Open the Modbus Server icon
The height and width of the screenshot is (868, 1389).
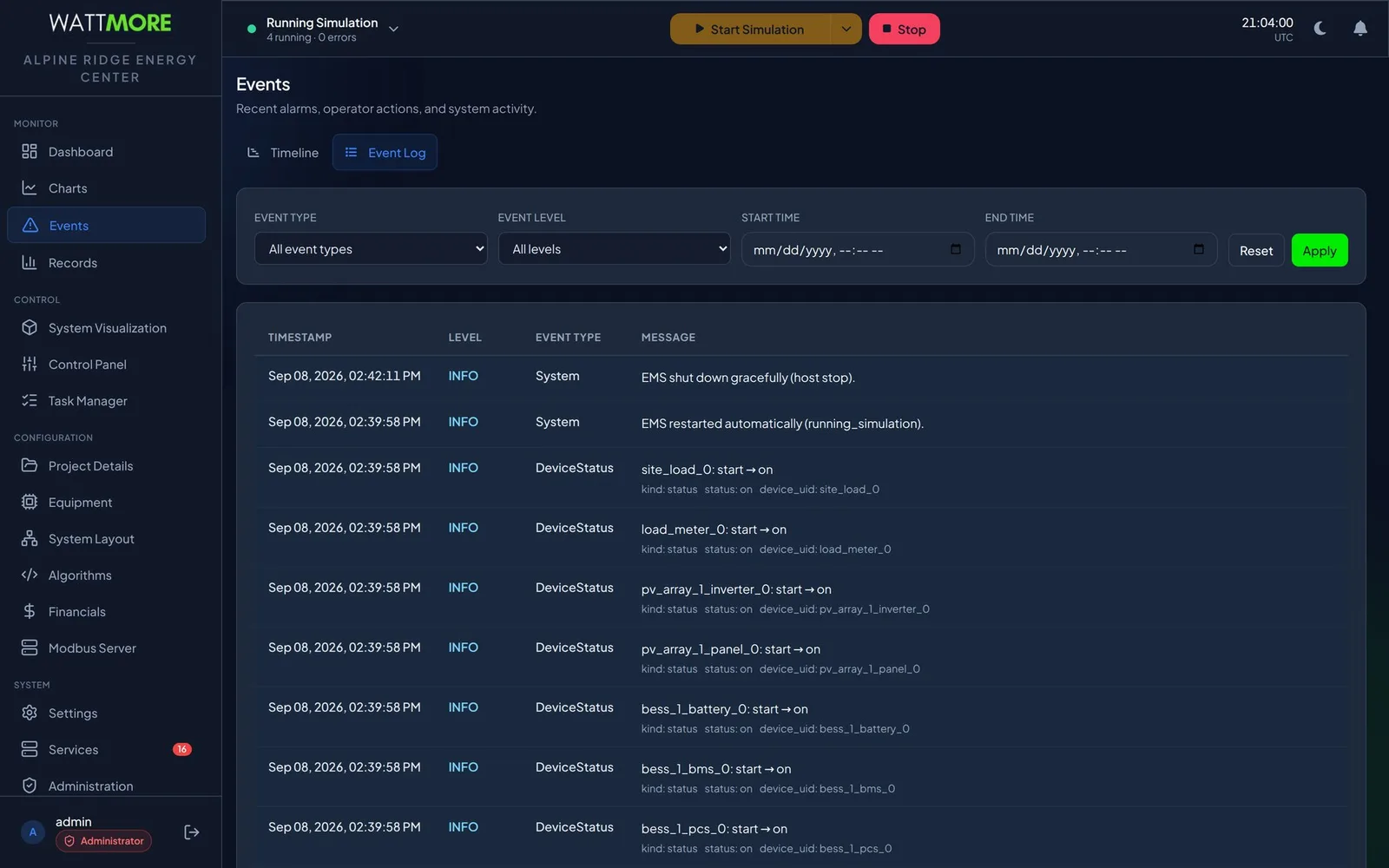point(30,648)
